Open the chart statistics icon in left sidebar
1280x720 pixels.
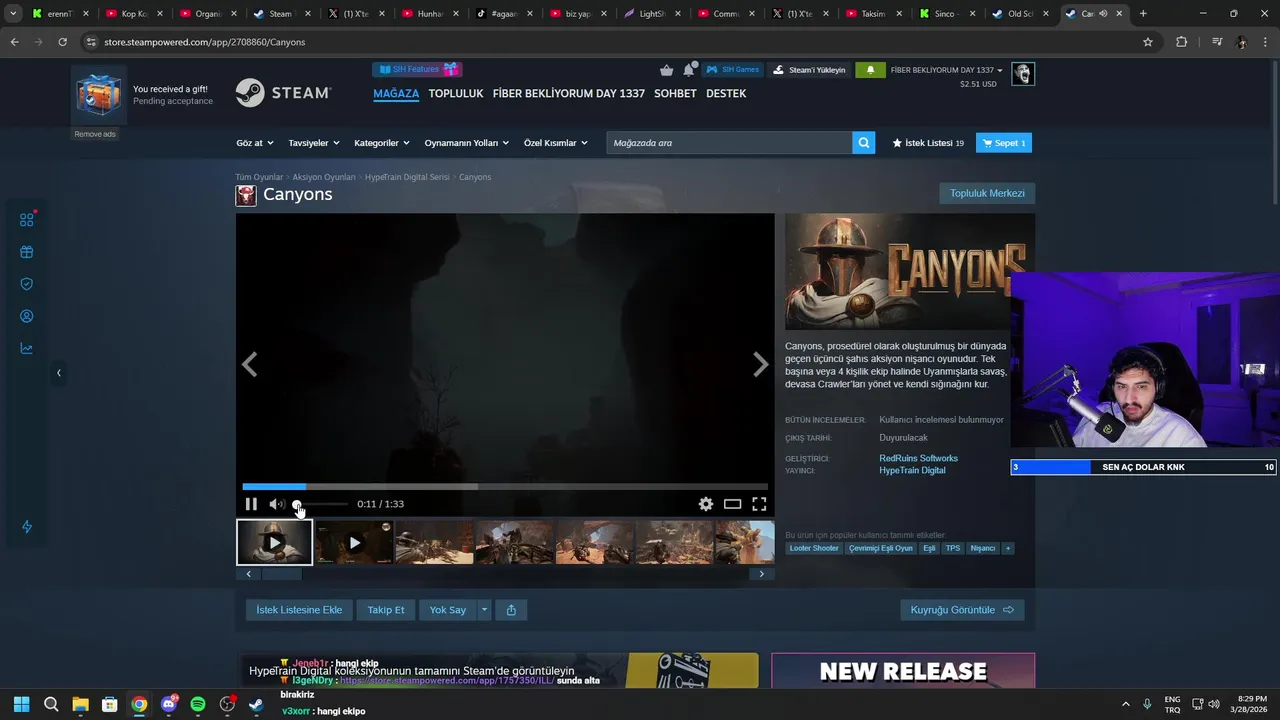[27, 348]
